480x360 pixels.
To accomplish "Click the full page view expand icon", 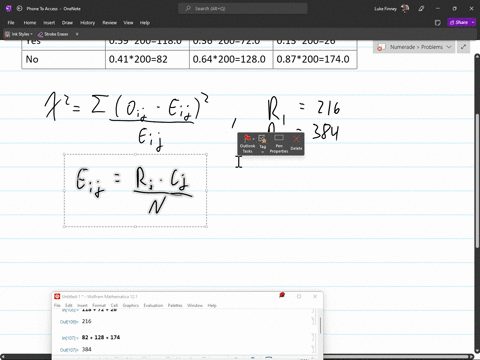I will (x=463, y=47).
